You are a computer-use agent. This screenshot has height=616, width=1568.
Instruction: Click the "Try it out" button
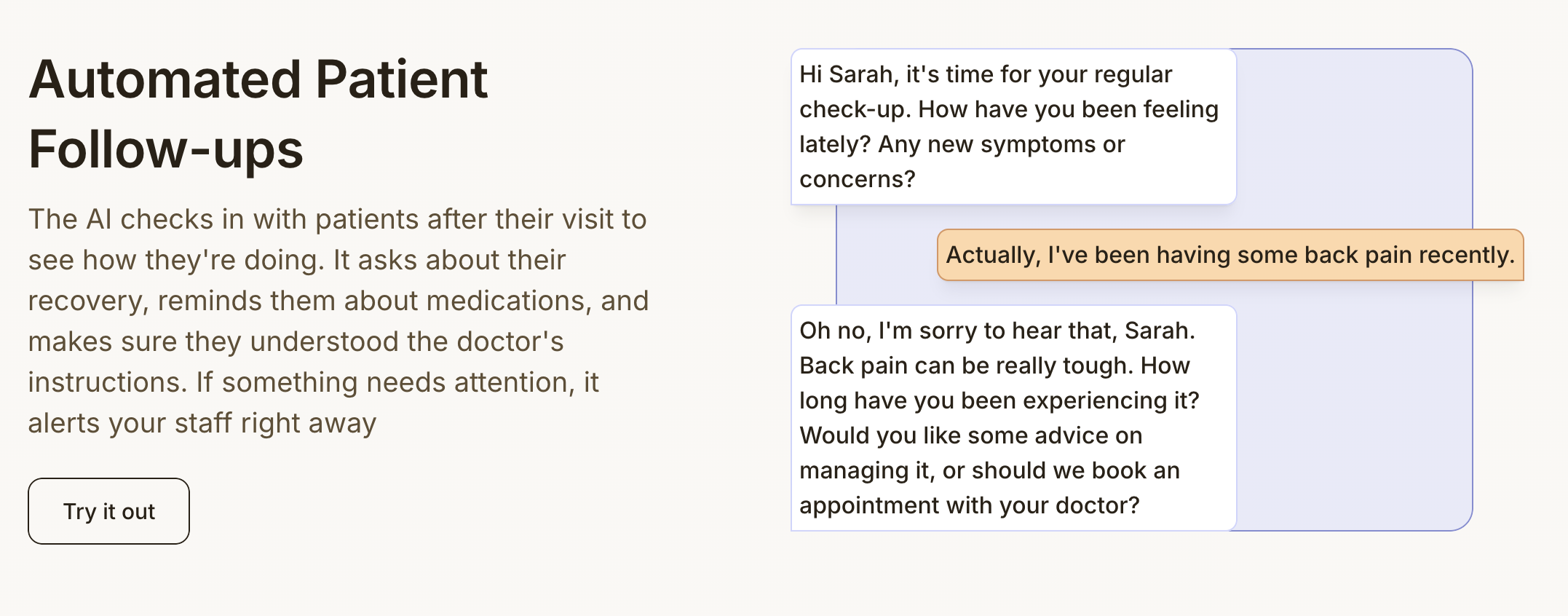[108, 511]
